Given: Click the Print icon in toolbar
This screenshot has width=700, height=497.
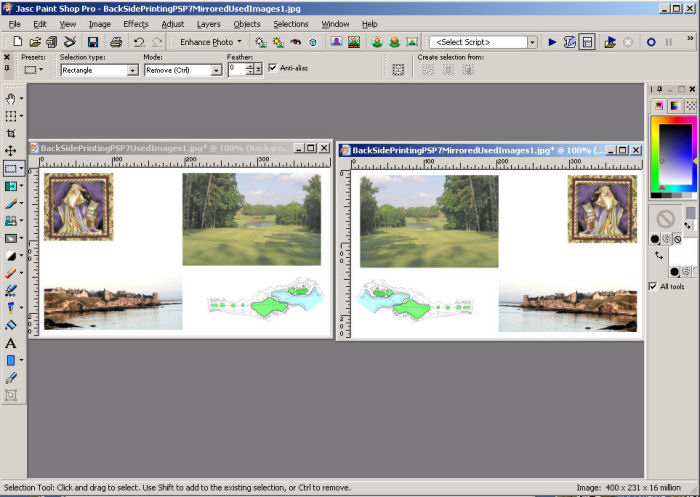Looking at the screenshot, I should [116, 42].
